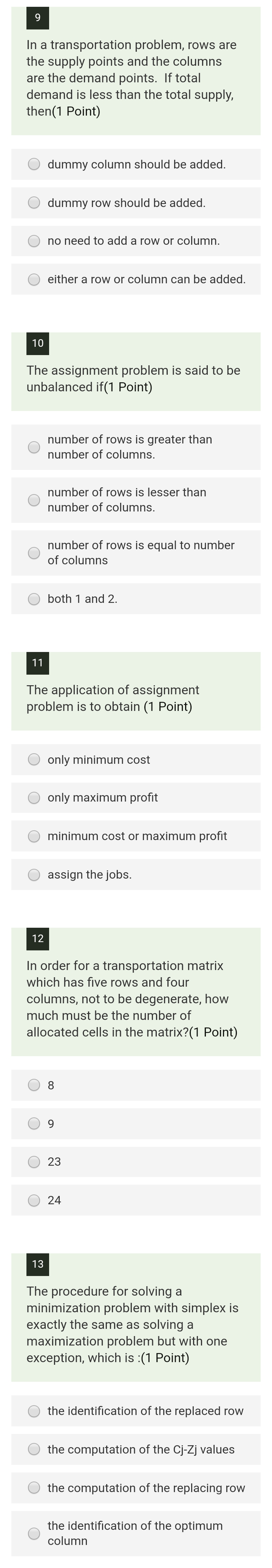Pick "either a row or column can be added"

(x=34, y=280)
